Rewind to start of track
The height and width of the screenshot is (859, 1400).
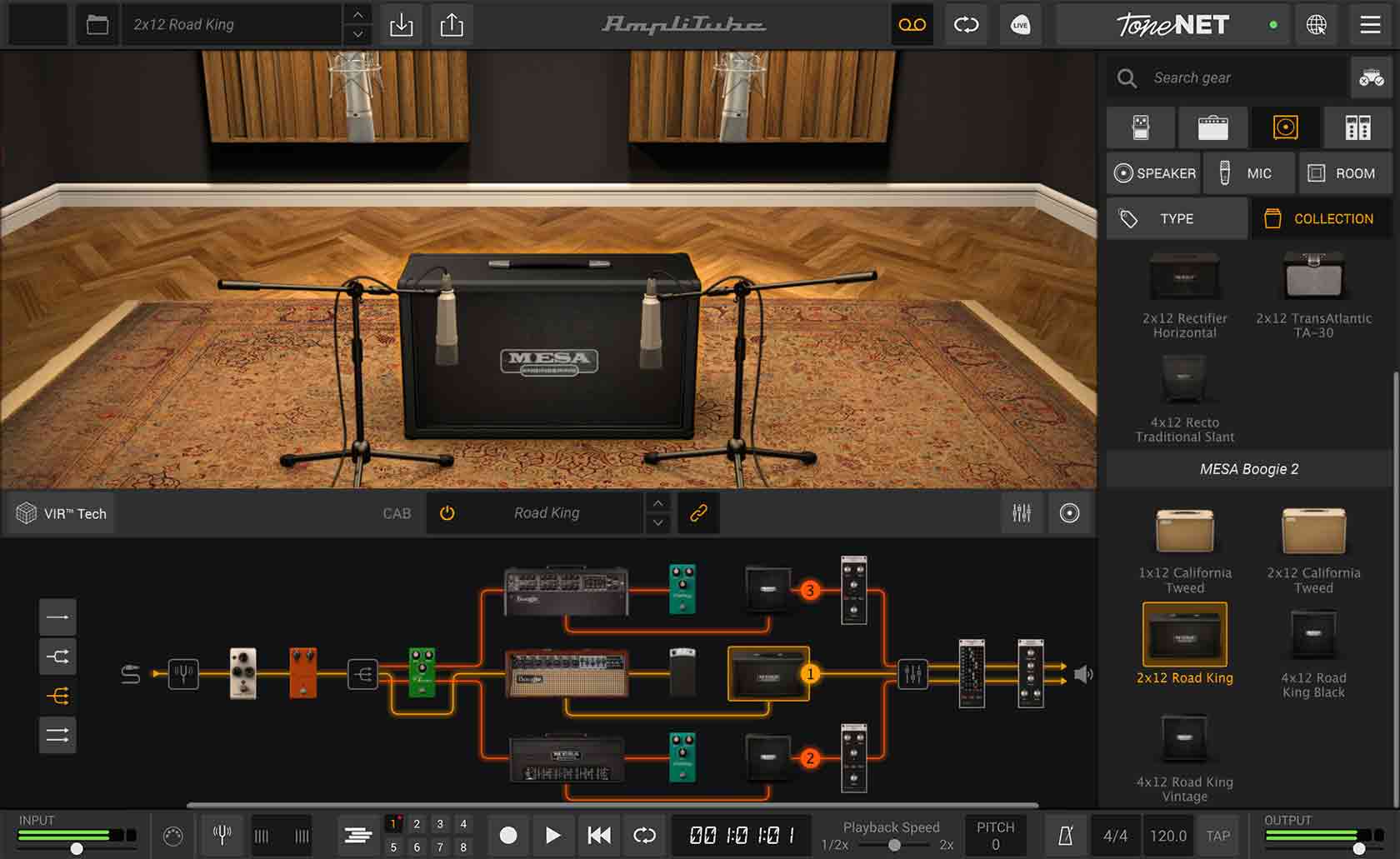tap(599, 835)
